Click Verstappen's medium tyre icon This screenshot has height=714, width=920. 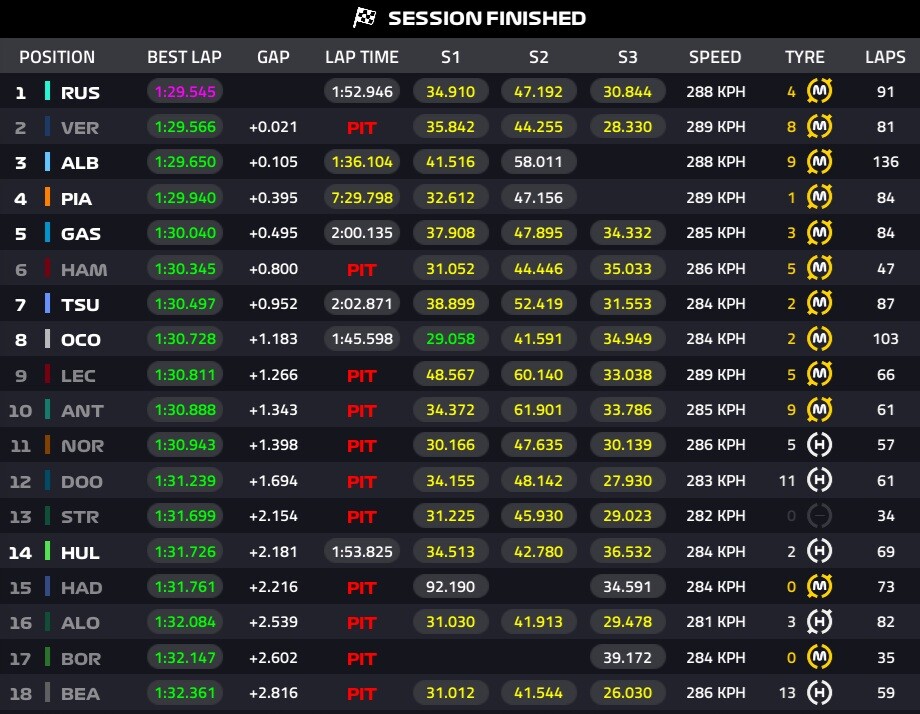(x=820, y=127)
